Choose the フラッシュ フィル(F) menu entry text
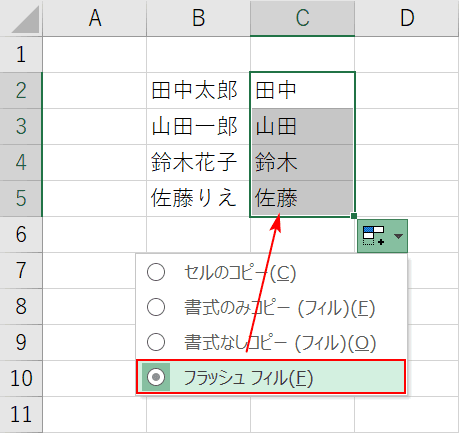This screenshot has width=459, height=433. point(248,378)
